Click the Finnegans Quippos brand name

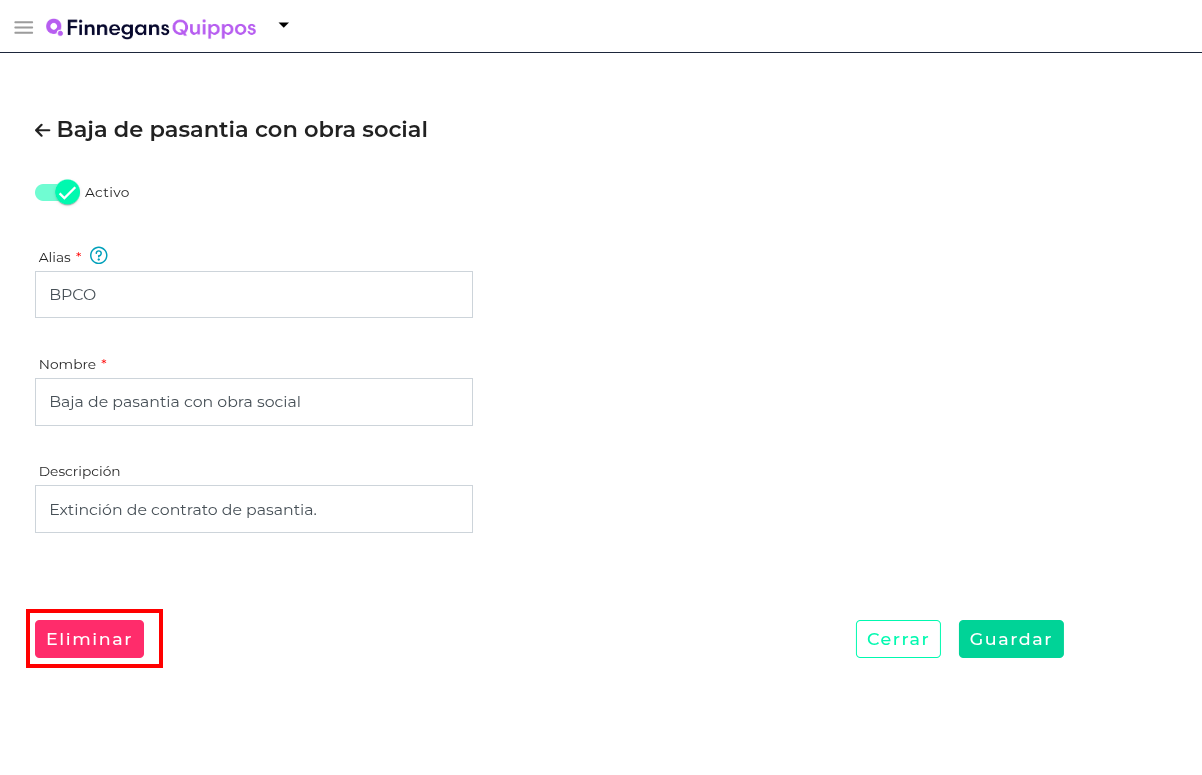click(161, 28)
